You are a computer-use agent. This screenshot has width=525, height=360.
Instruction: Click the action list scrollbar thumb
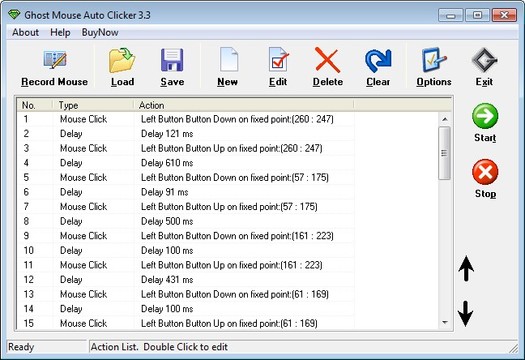click(444, 153)
